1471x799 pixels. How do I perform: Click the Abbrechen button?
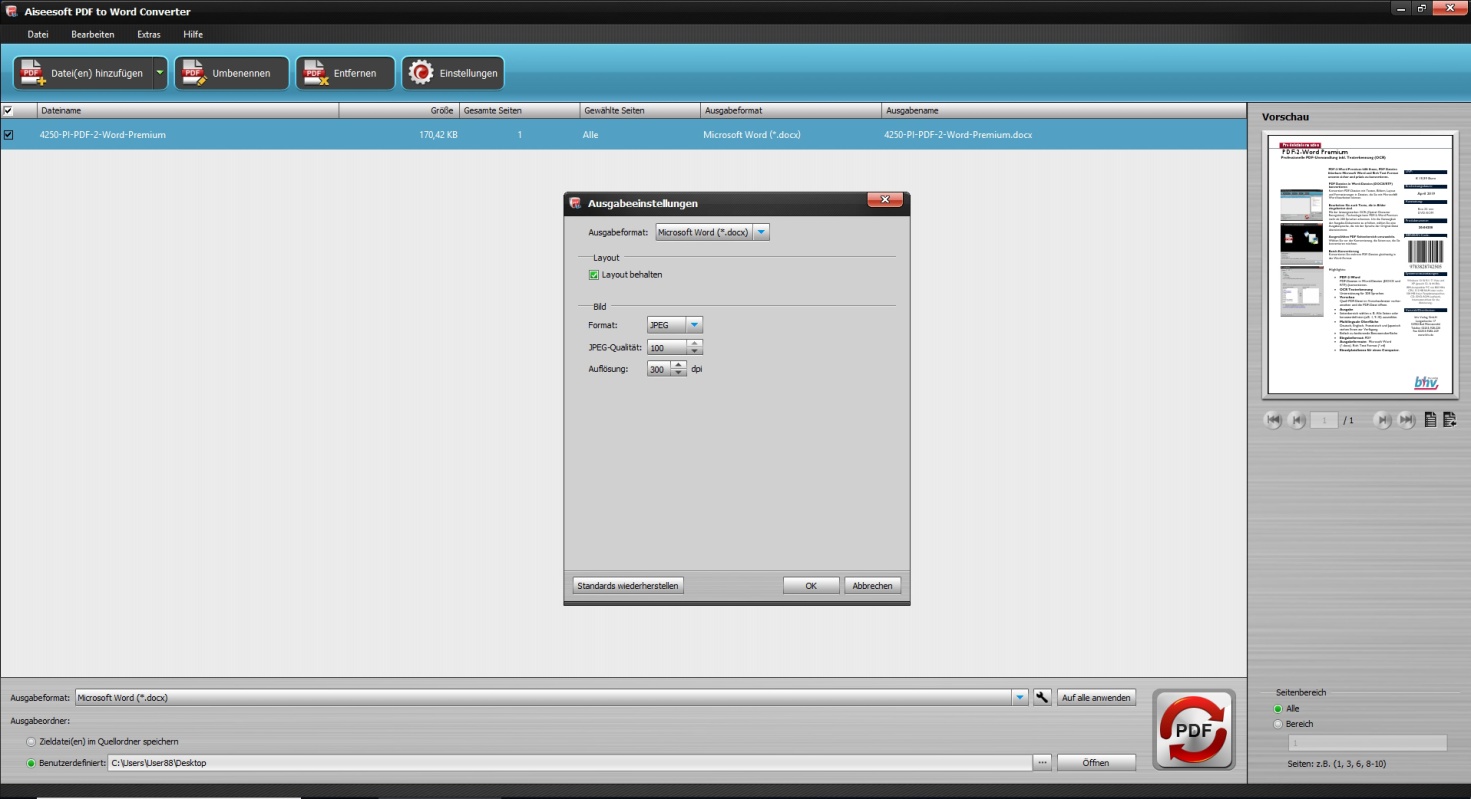[x=873, y=586]
